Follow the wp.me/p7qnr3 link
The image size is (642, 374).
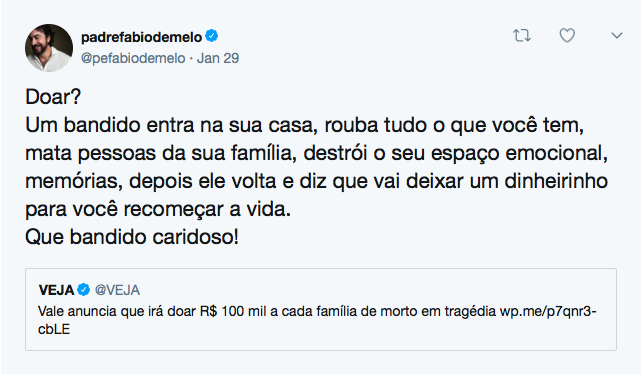(x=548, y=312)
